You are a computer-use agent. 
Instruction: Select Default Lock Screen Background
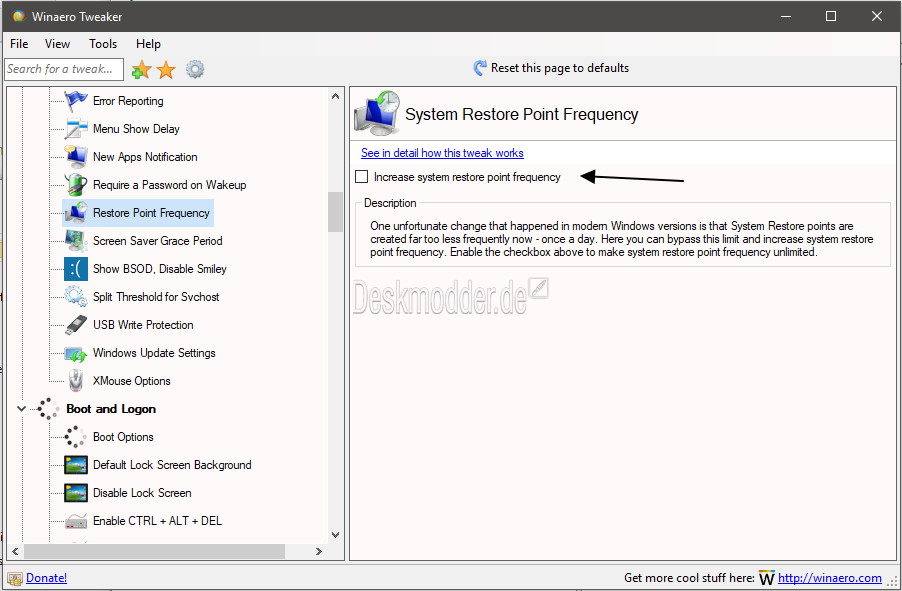pos(172,465)
